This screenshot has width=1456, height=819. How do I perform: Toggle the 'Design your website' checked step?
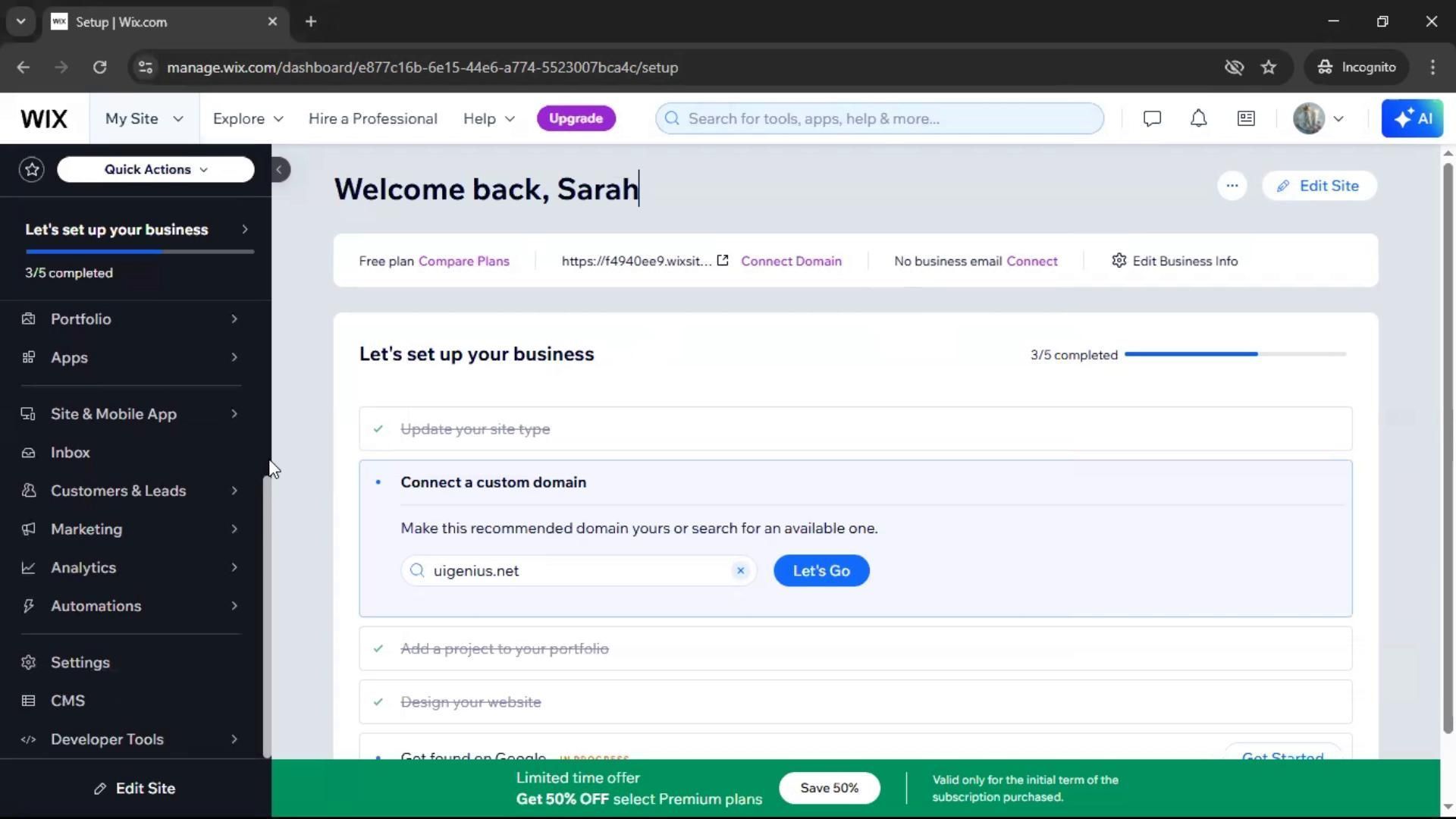click(470, 702)
